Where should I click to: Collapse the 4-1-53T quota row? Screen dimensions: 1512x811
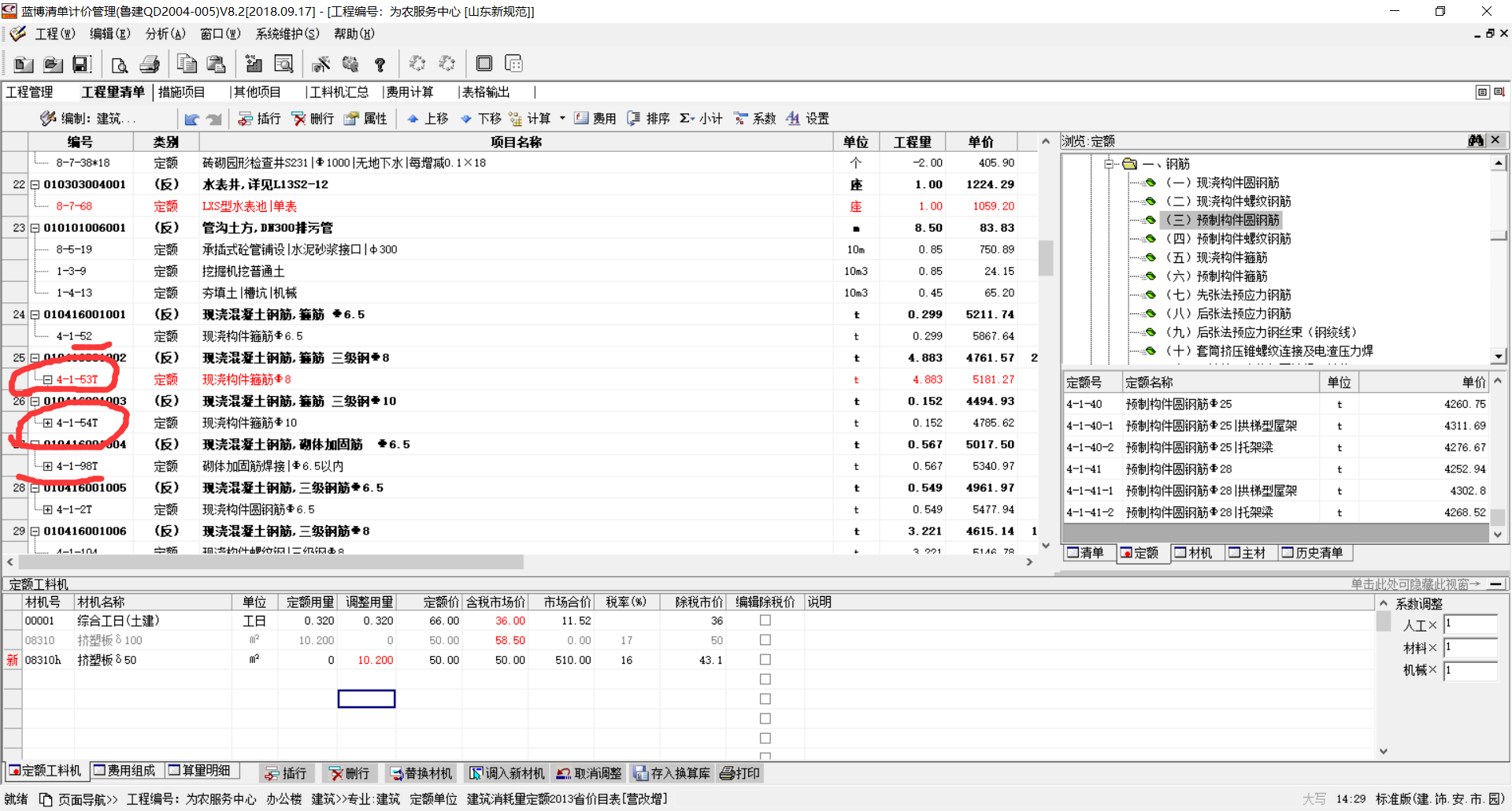(x=47, y=380)
